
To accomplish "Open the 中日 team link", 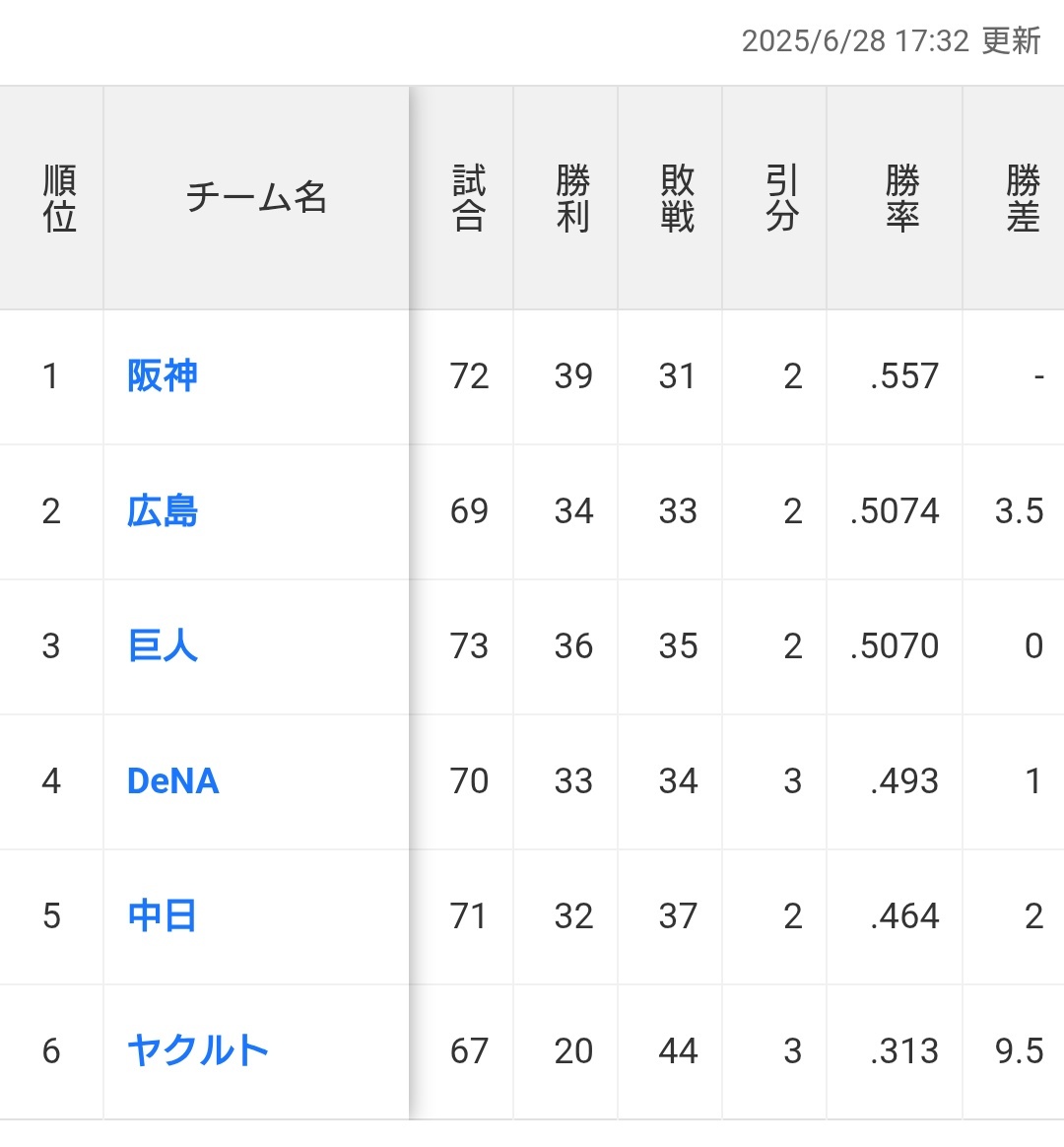I will (x=163, y=915).
